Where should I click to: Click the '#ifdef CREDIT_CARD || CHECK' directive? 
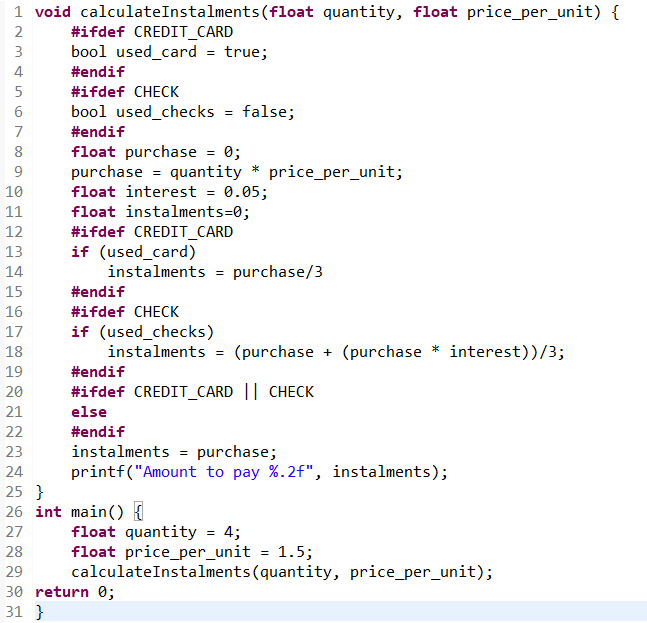[192, 392]
